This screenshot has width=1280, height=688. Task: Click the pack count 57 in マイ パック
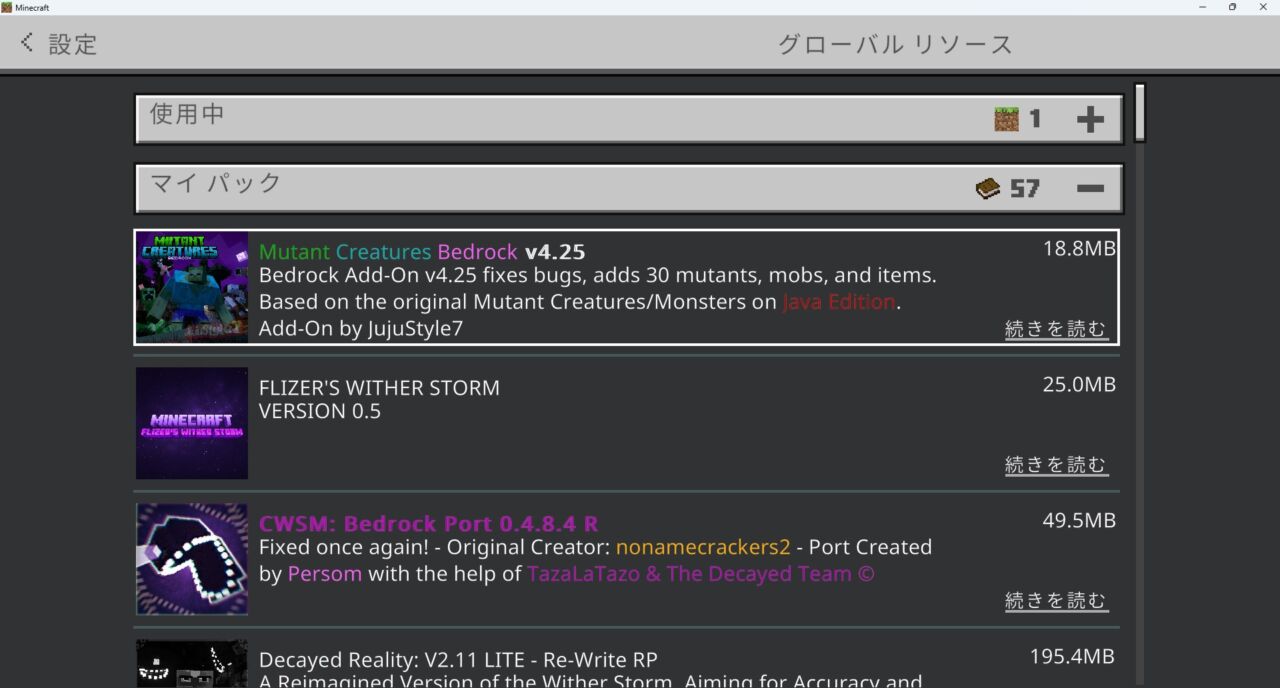1025,188
